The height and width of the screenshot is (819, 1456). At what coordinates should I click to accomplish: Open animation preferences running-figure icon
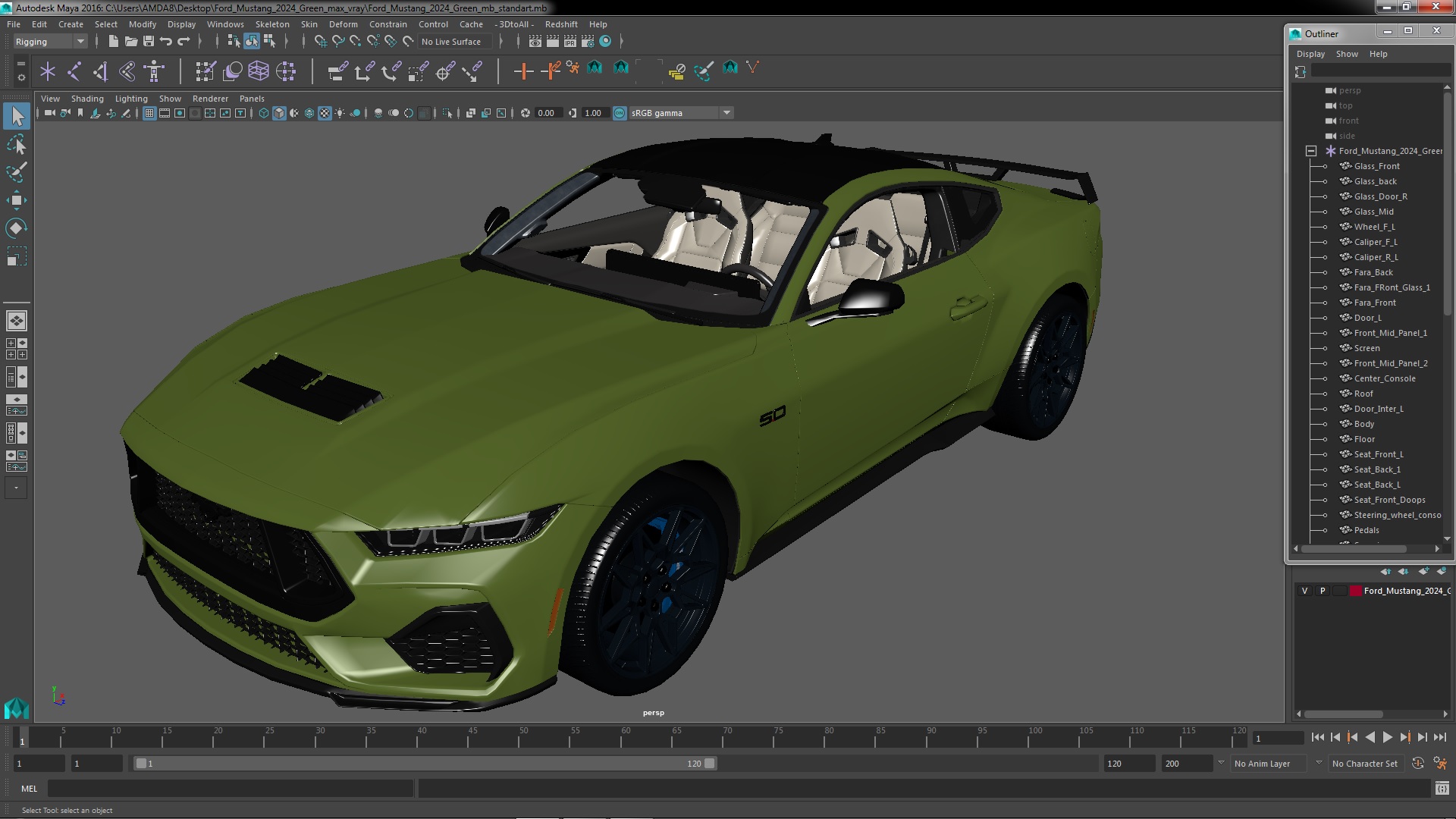point(1440,764)
